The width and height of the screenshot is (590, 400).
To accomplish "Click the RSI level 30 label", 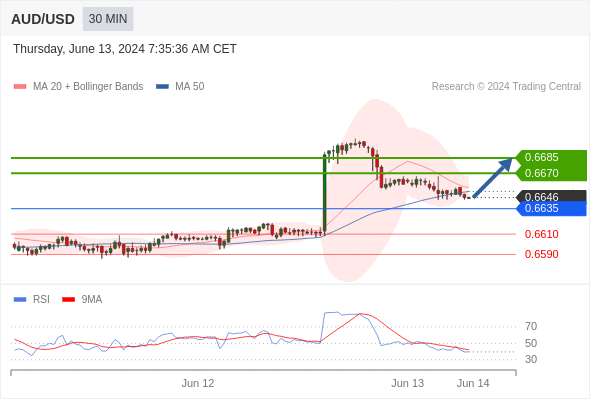I will click(531, 359).
